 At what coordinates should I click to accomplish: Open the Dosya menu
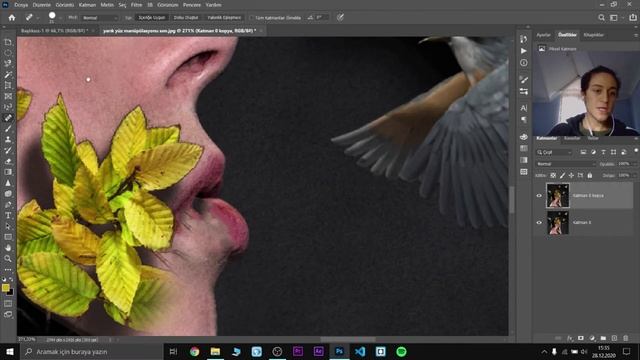click(x=21, y=5)
